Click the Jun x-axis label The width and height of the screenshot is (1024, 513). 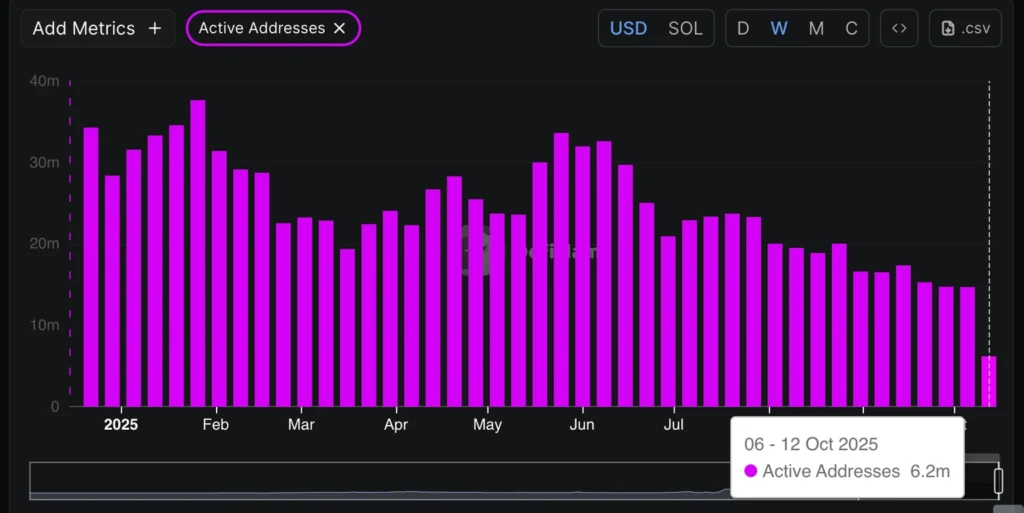tap(581, 425)
